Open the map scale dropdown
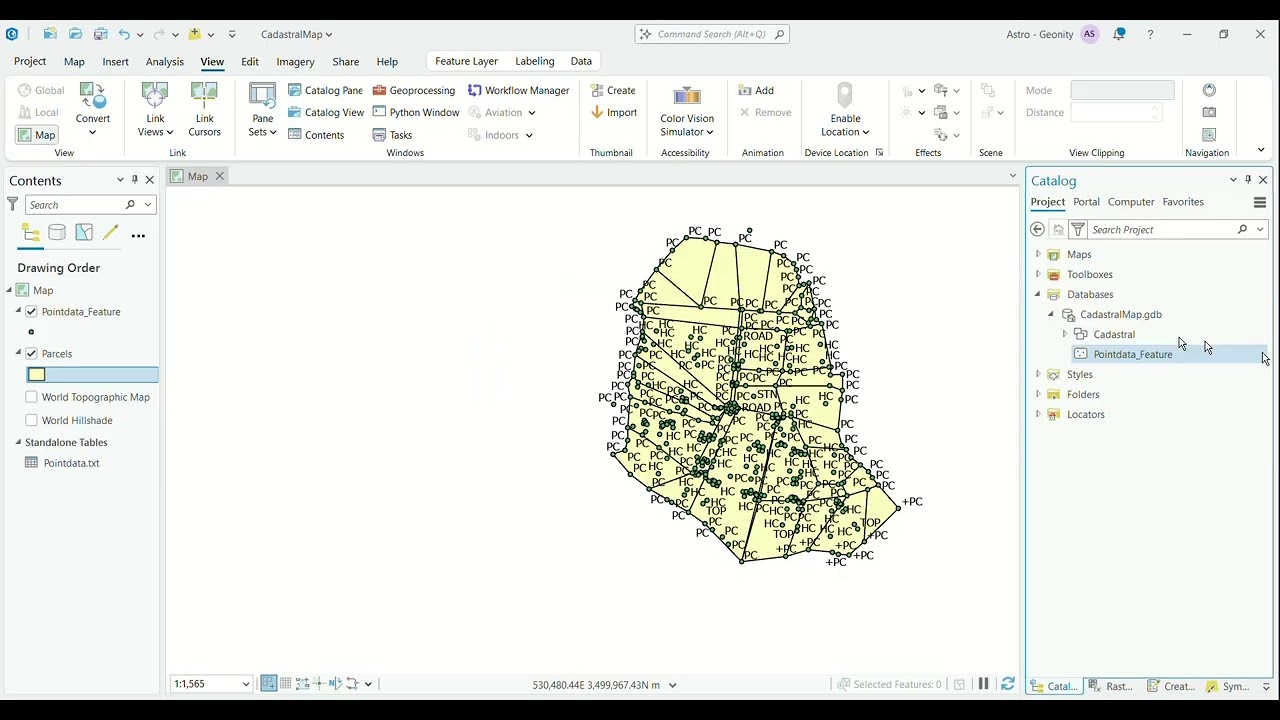Screen dimensions: 1280x720 246,684
